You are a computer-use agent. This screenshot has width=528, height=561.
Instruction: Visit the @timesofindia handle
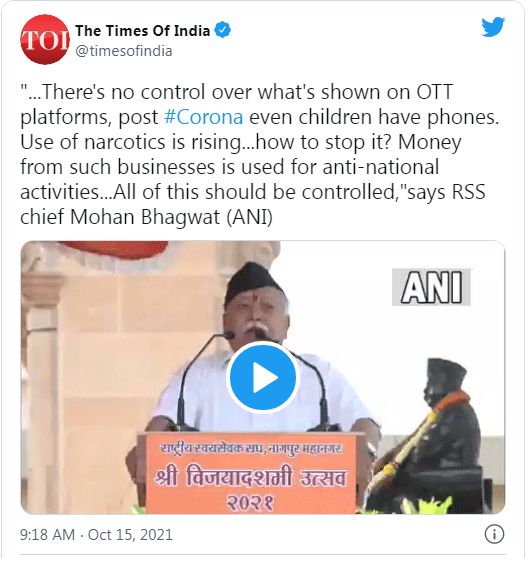point(124,51)
